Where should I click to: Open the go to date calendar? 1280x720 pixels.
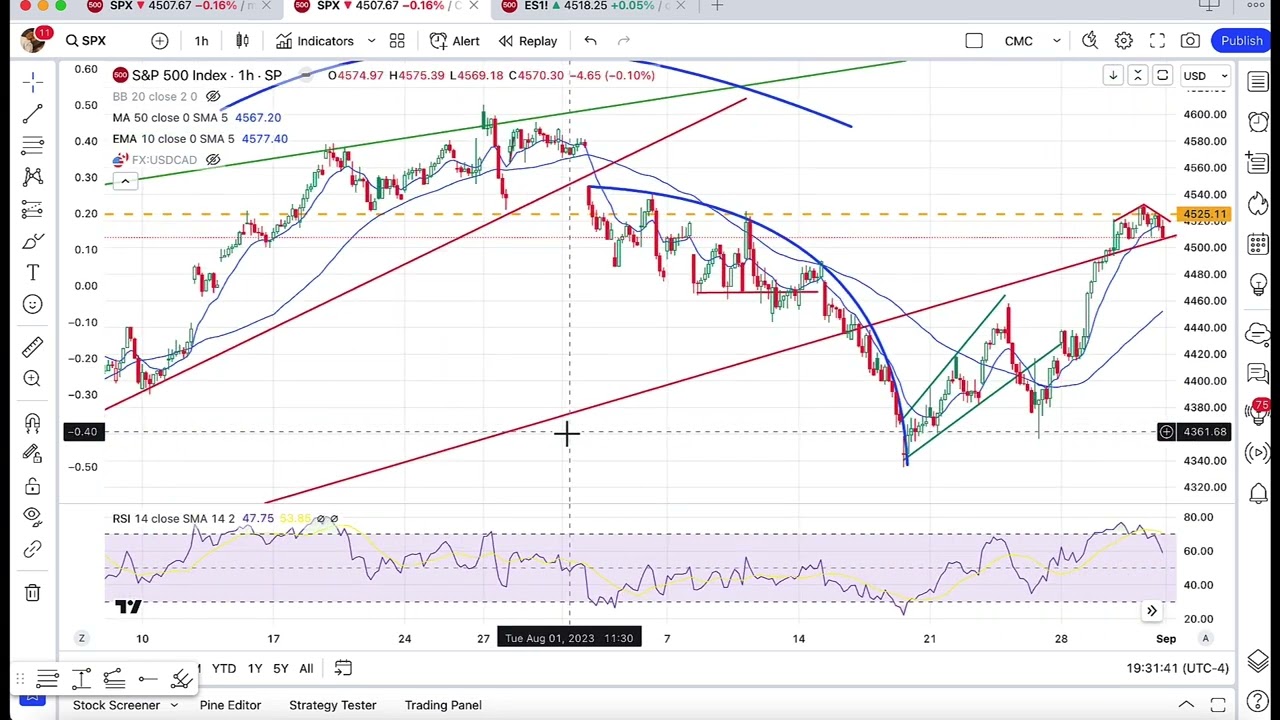click(x=343, y=668)
